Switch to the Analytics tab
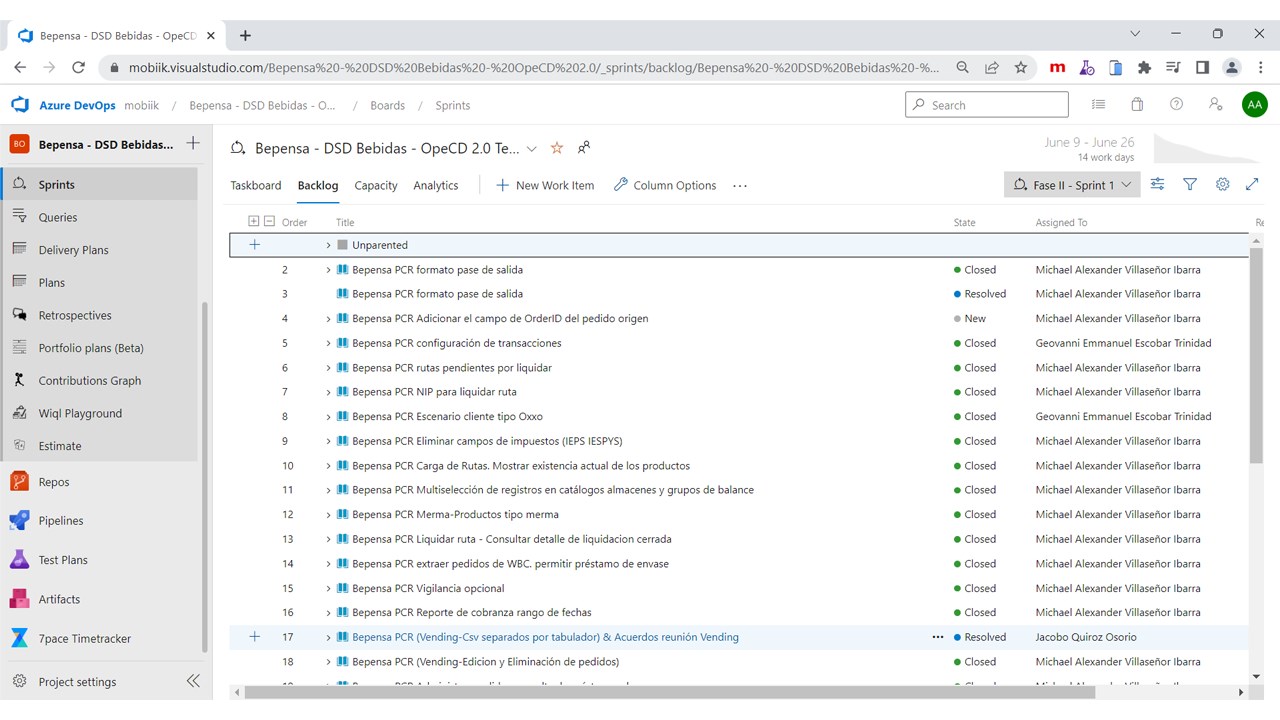Viewport: 1280px width, 720px height. pos(436,185)
